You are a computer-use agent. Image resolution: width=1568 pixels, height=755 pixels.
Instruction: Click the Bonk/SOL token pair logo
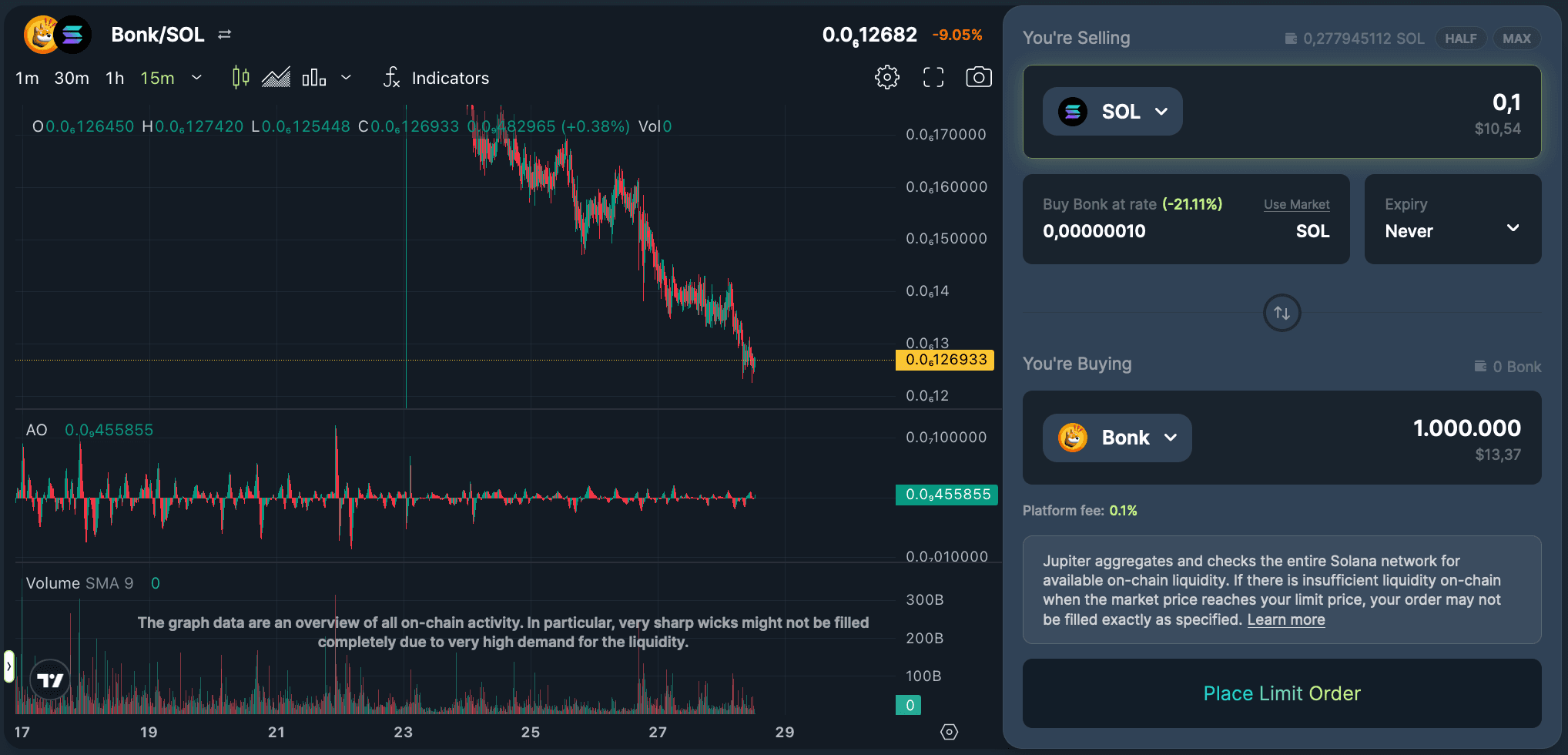click(58, 35)
